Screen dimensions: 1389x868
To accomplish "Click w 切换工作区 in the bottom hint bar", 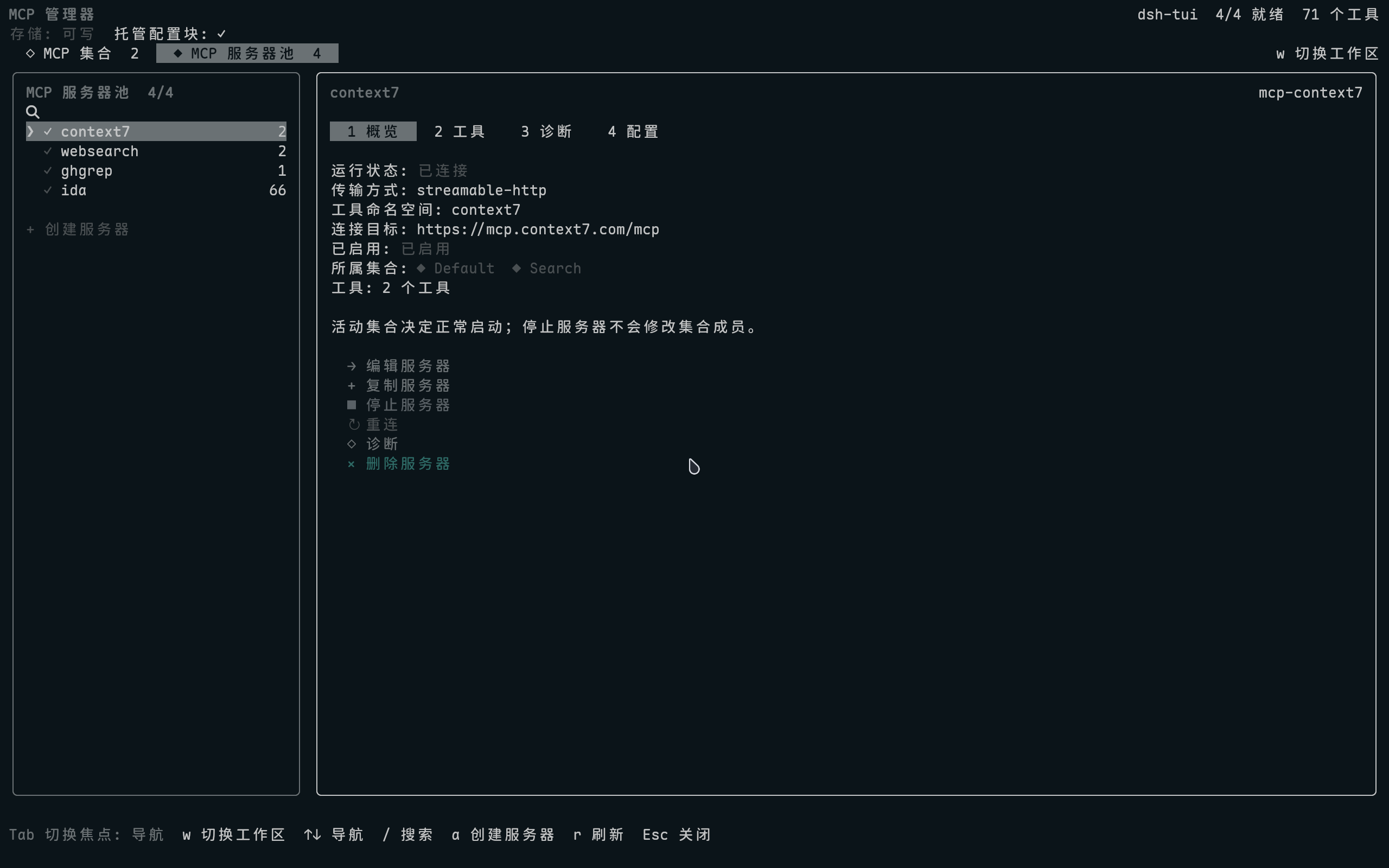I will tap(234, 835).
